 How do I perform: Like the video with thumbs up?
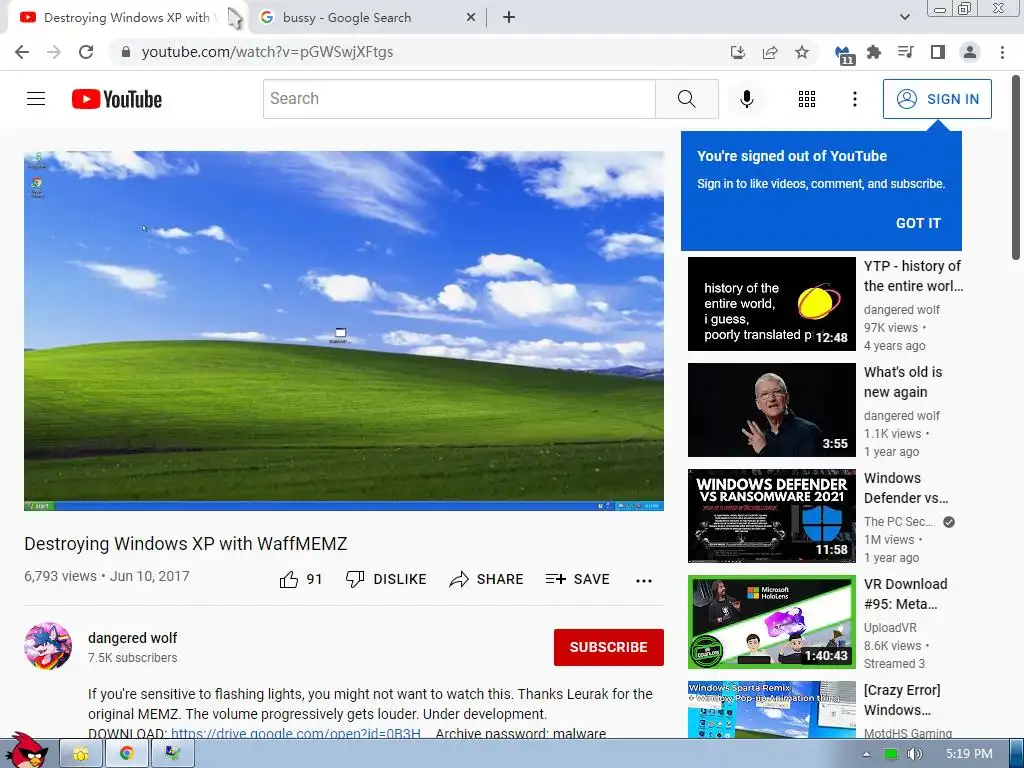tap(300, 579)
